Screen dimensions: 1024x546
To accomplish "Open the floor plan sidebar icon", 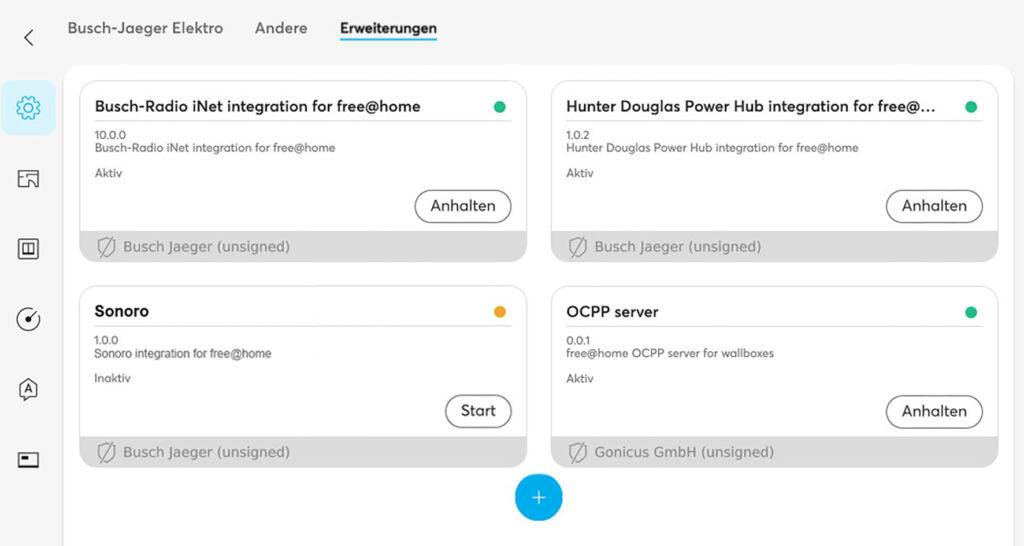I will 28,178.
